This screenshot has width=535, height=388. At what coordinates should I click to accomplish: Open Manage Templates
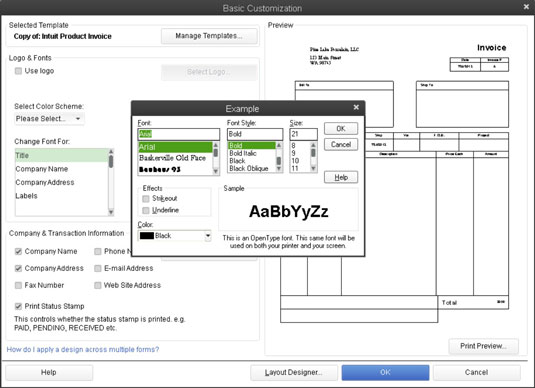tap(209, 36)
